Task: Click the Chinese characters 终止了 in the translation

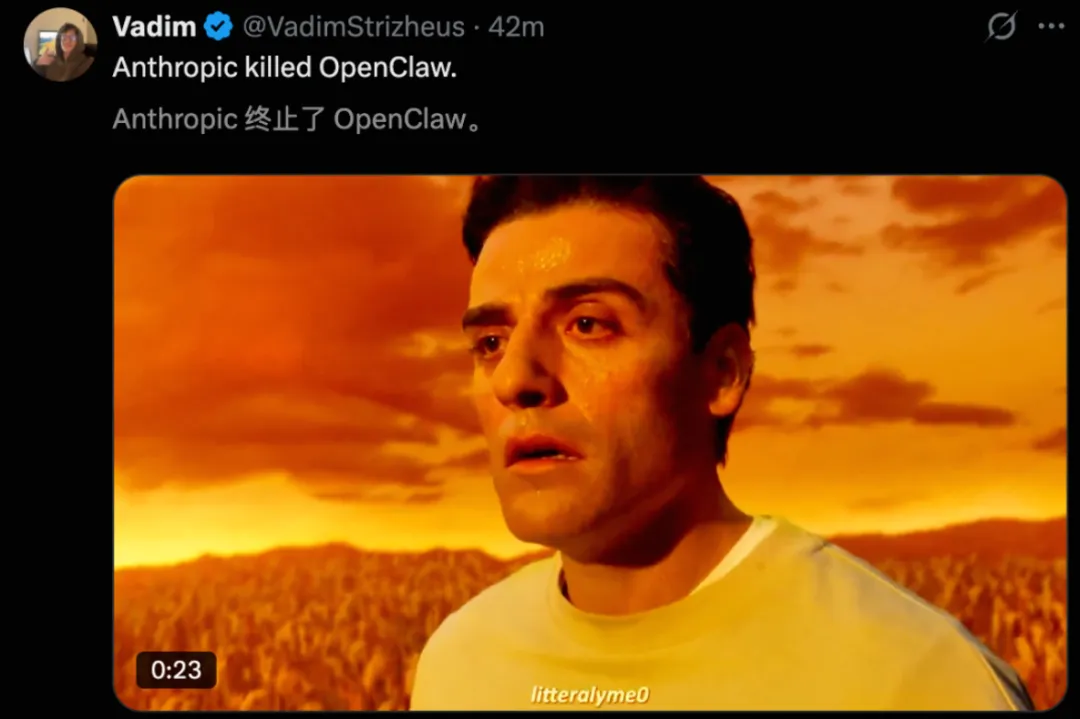Action: 284,120
